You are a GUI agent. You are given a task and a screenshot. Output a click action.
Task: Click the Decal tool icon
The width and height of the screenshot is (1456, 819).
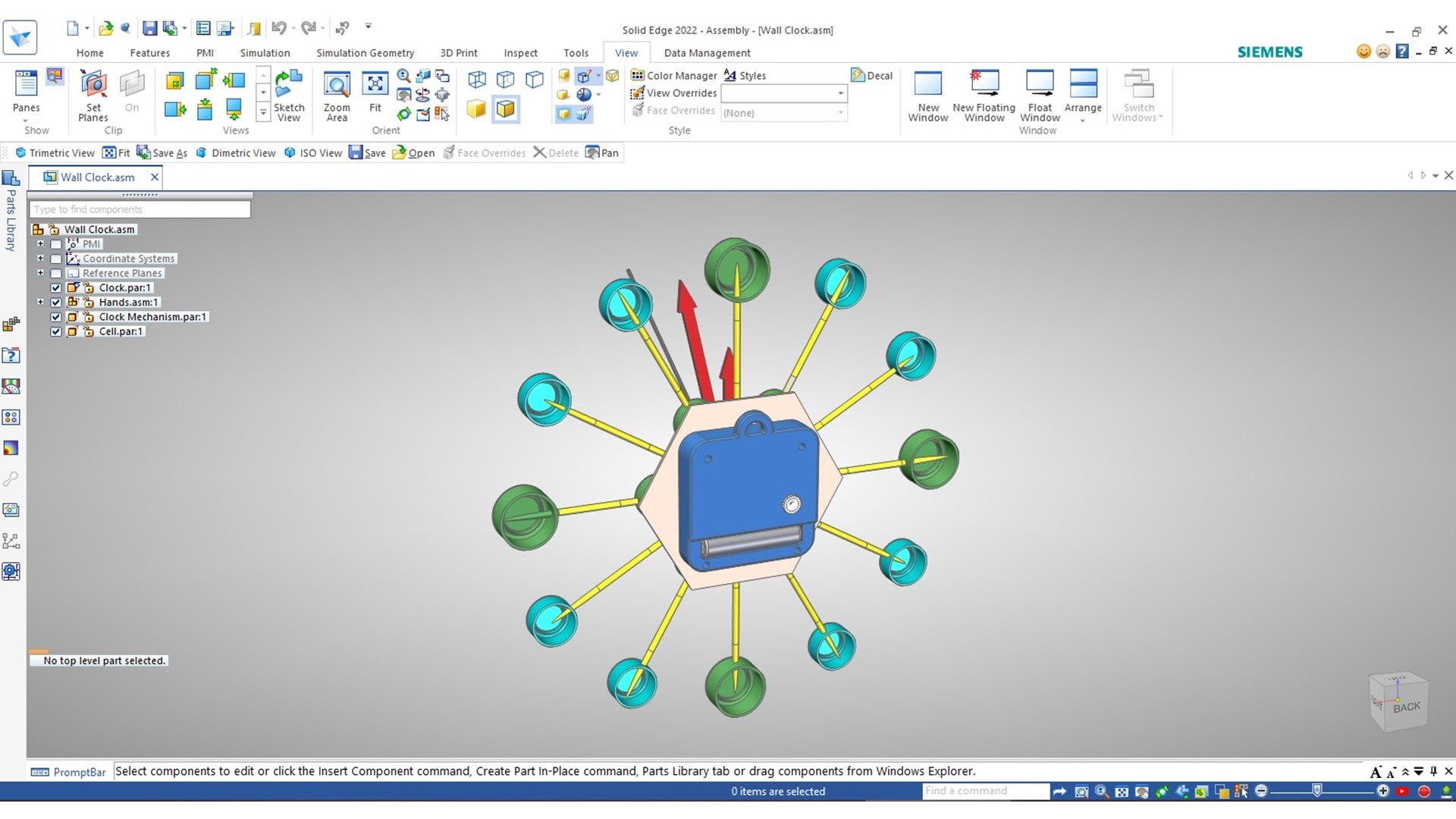click(857, 75)
